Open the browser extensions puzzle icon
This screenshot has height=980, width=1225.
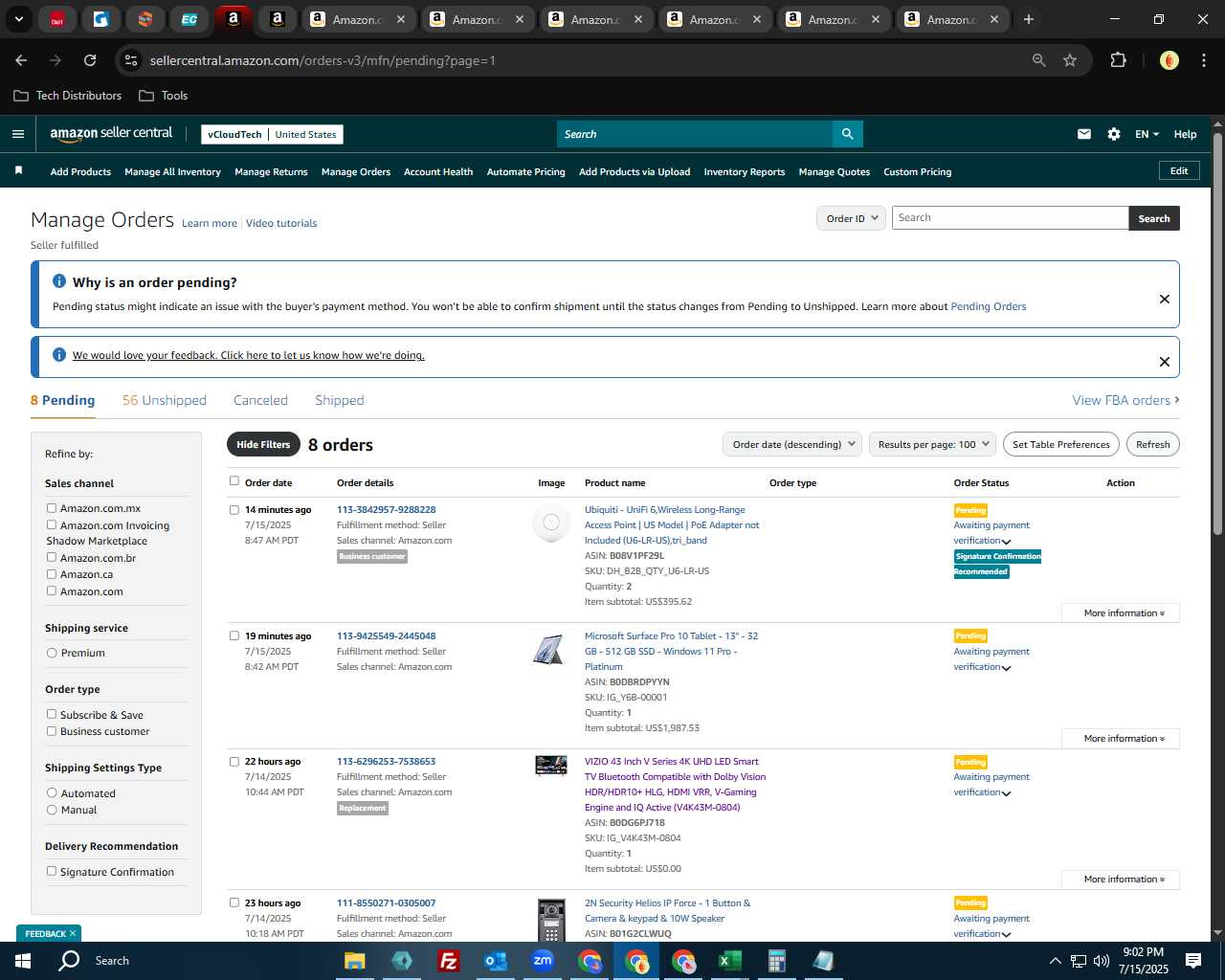click(1118, 60)
